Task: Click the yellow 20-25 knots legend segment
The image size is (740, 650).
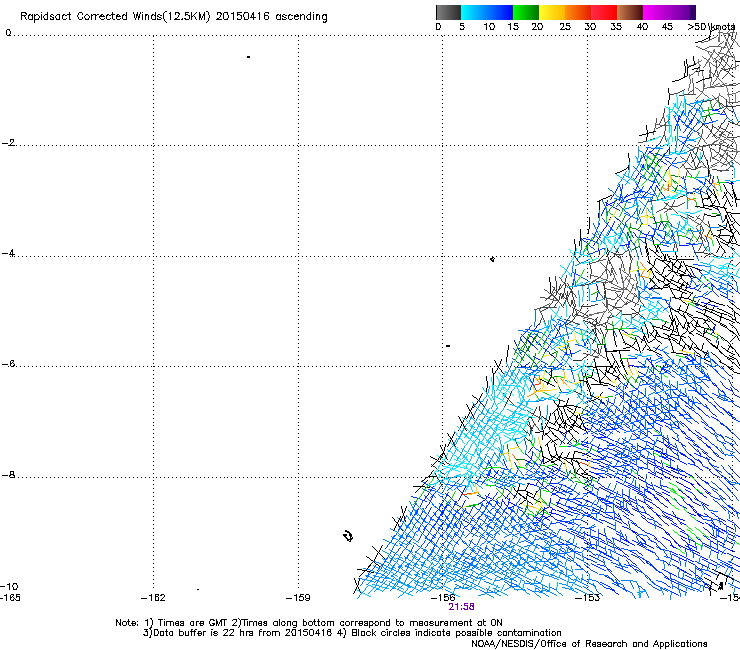Action: pyautogui.click(x=552, y=12)
